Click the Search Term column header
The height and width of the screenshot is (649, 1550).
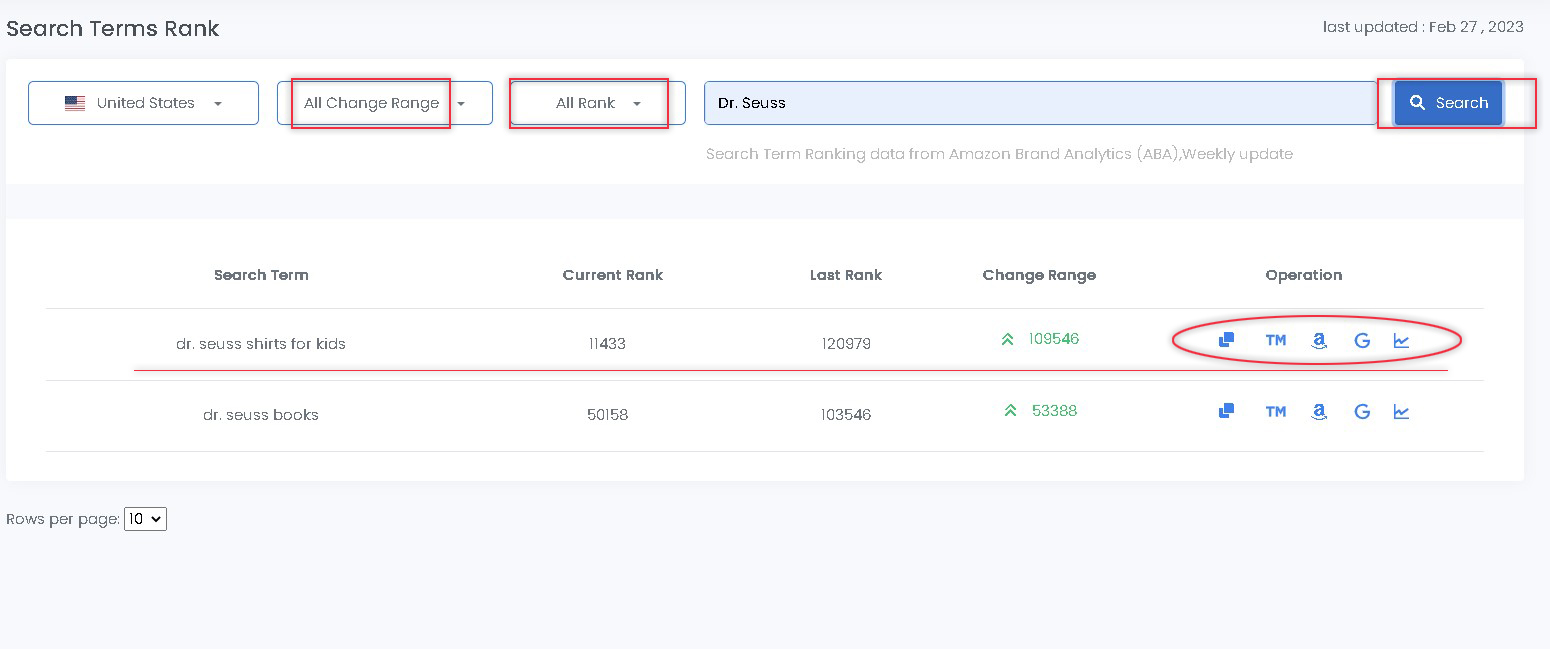(x=261, y=275)
